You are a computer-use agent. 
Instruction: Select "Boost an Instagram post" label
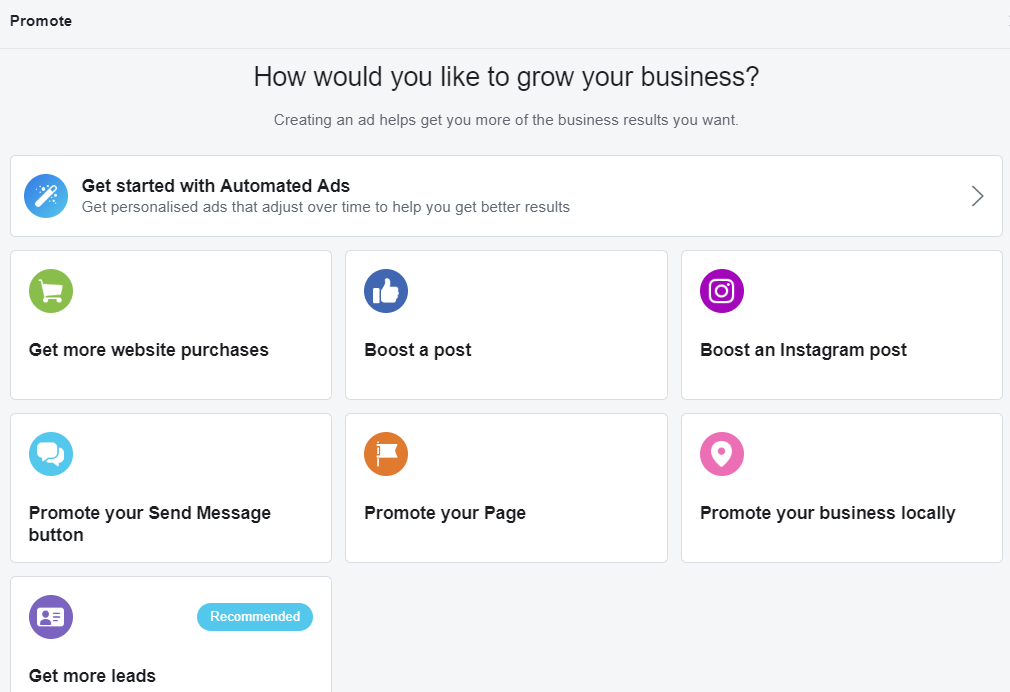point(803,350)
